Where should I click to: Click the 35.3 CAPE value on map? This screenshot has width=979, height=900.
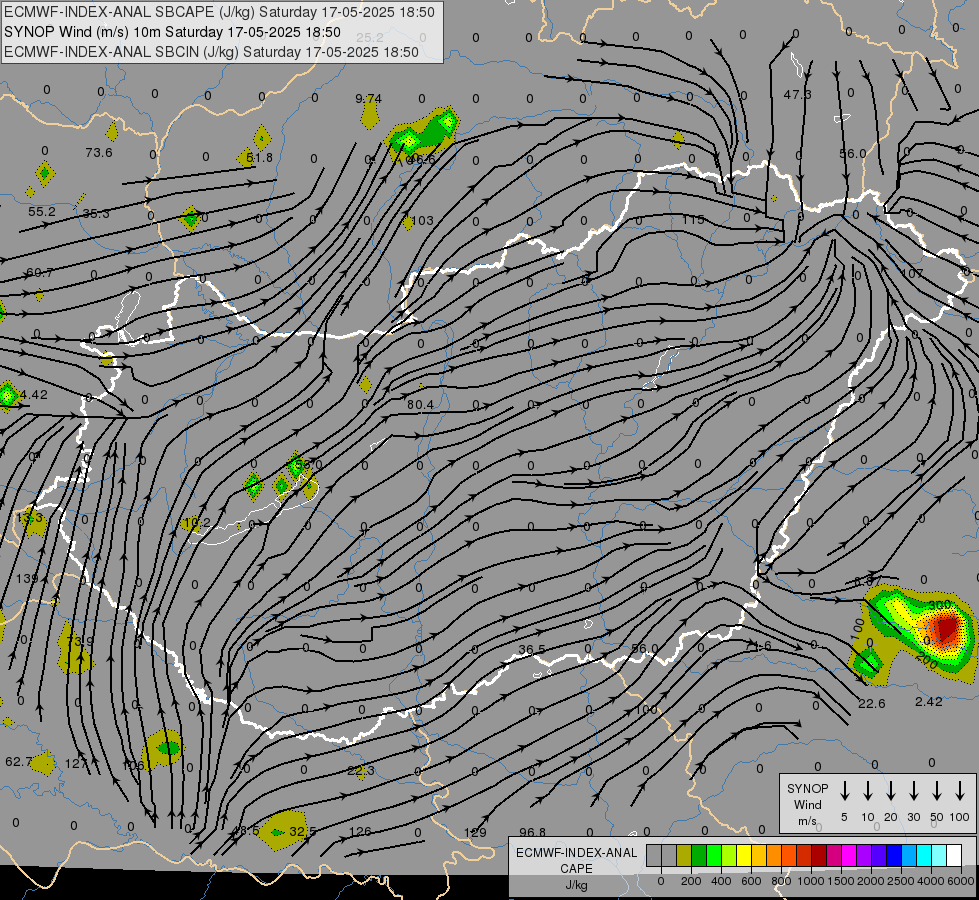coord(96,214)
